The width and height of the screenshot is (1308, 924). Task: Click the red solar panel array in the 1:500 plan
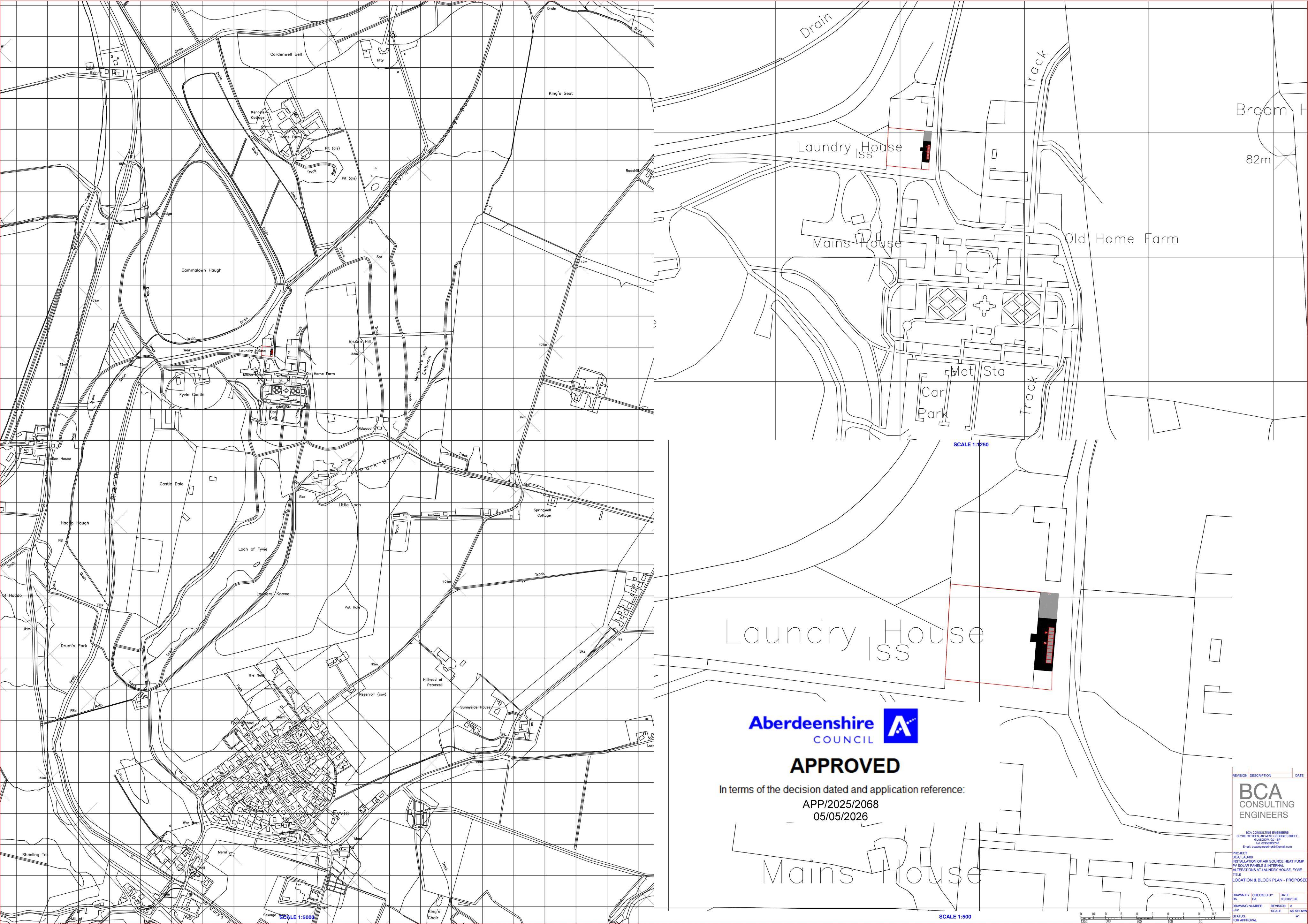(x=1050, y=646)
